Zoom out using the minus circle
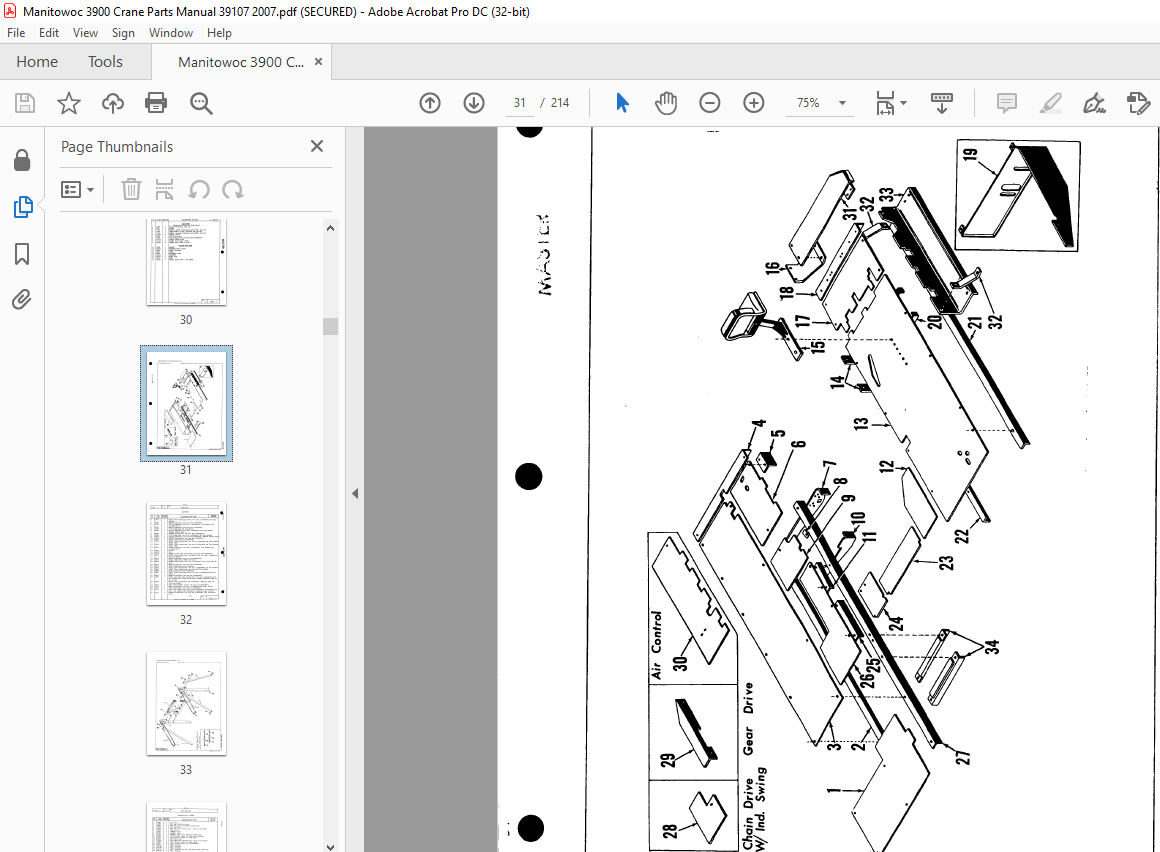 (x=709, y=103)
